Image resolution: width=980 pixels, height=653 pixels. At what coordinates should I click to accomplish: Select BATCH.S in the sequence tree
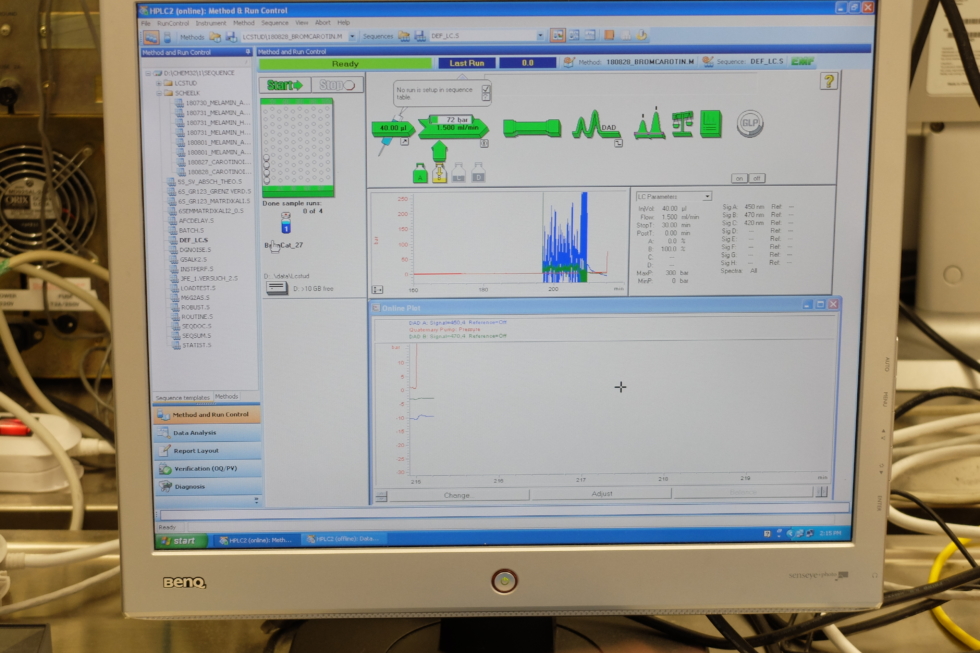click(192, 230)
